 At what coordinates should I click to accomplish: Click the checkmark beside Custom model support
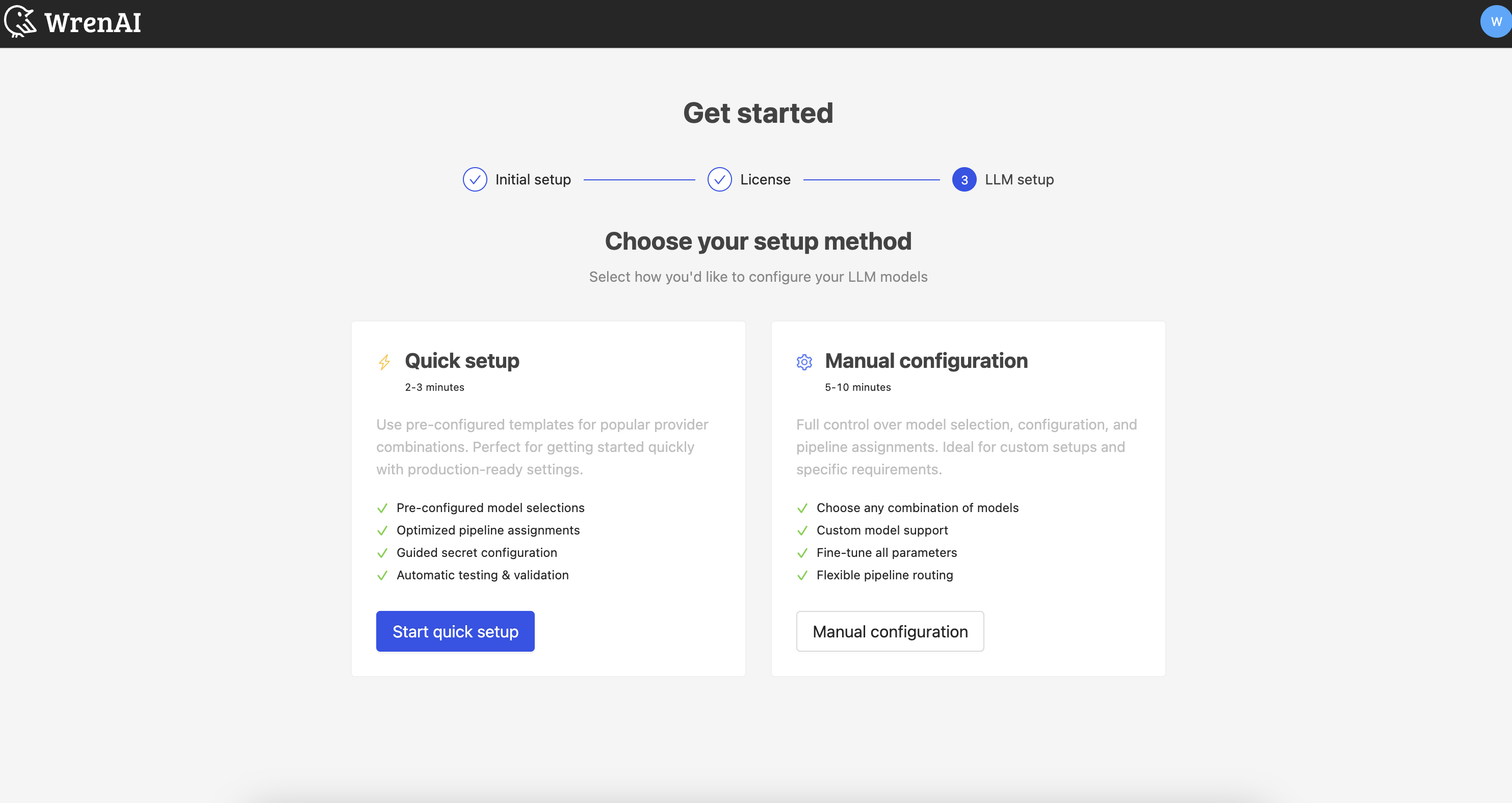[802, 531]
